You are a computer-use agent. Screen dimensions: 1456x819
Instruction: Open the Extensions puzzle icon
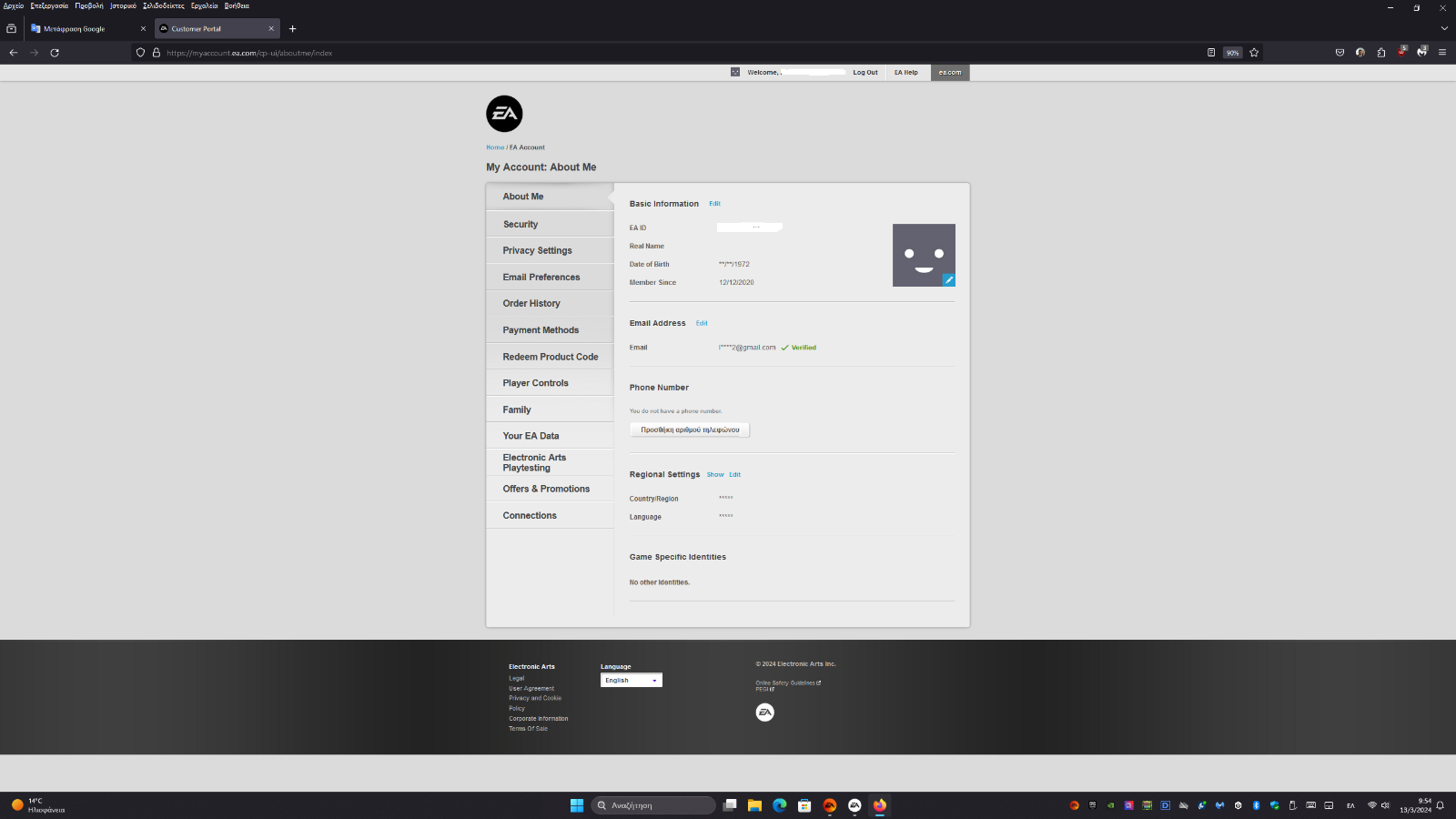(x=1381, y=53)
